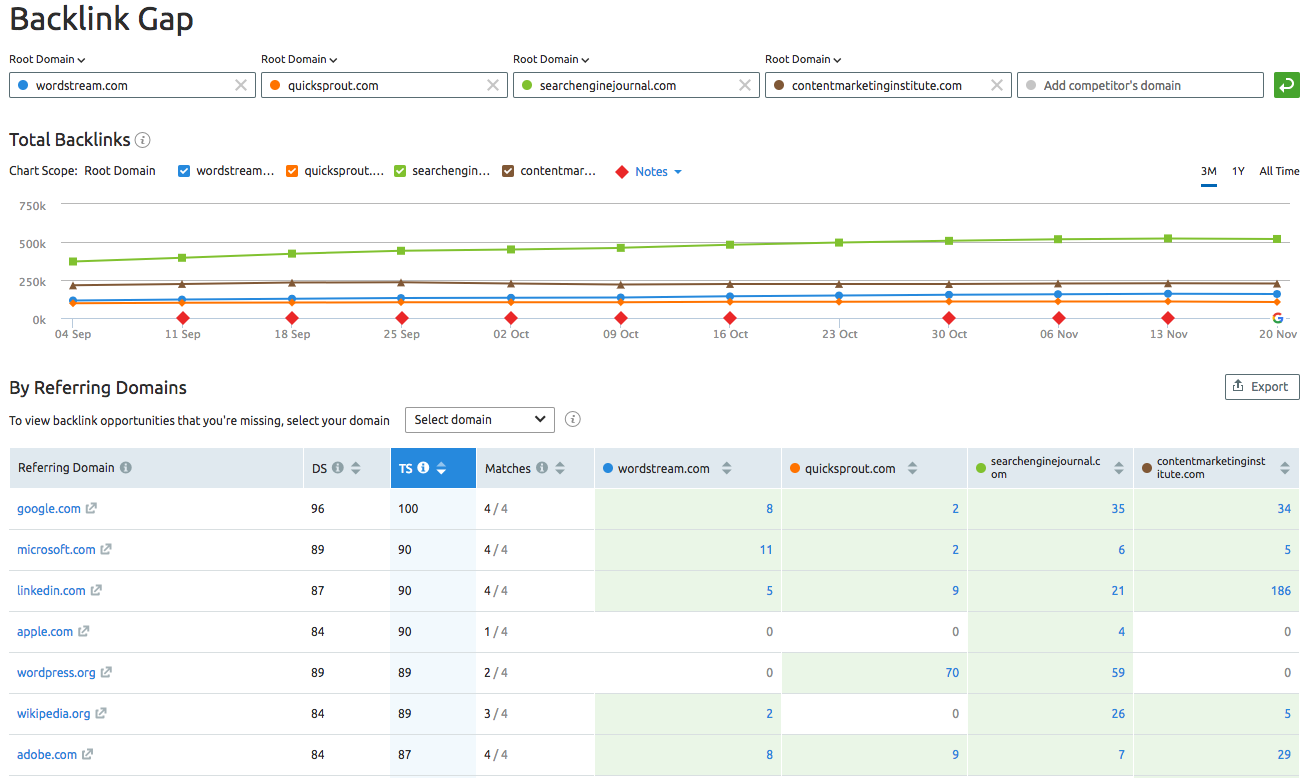
Task: Uncheck the wordstream chart series checkbox
Action: (184, 171)
